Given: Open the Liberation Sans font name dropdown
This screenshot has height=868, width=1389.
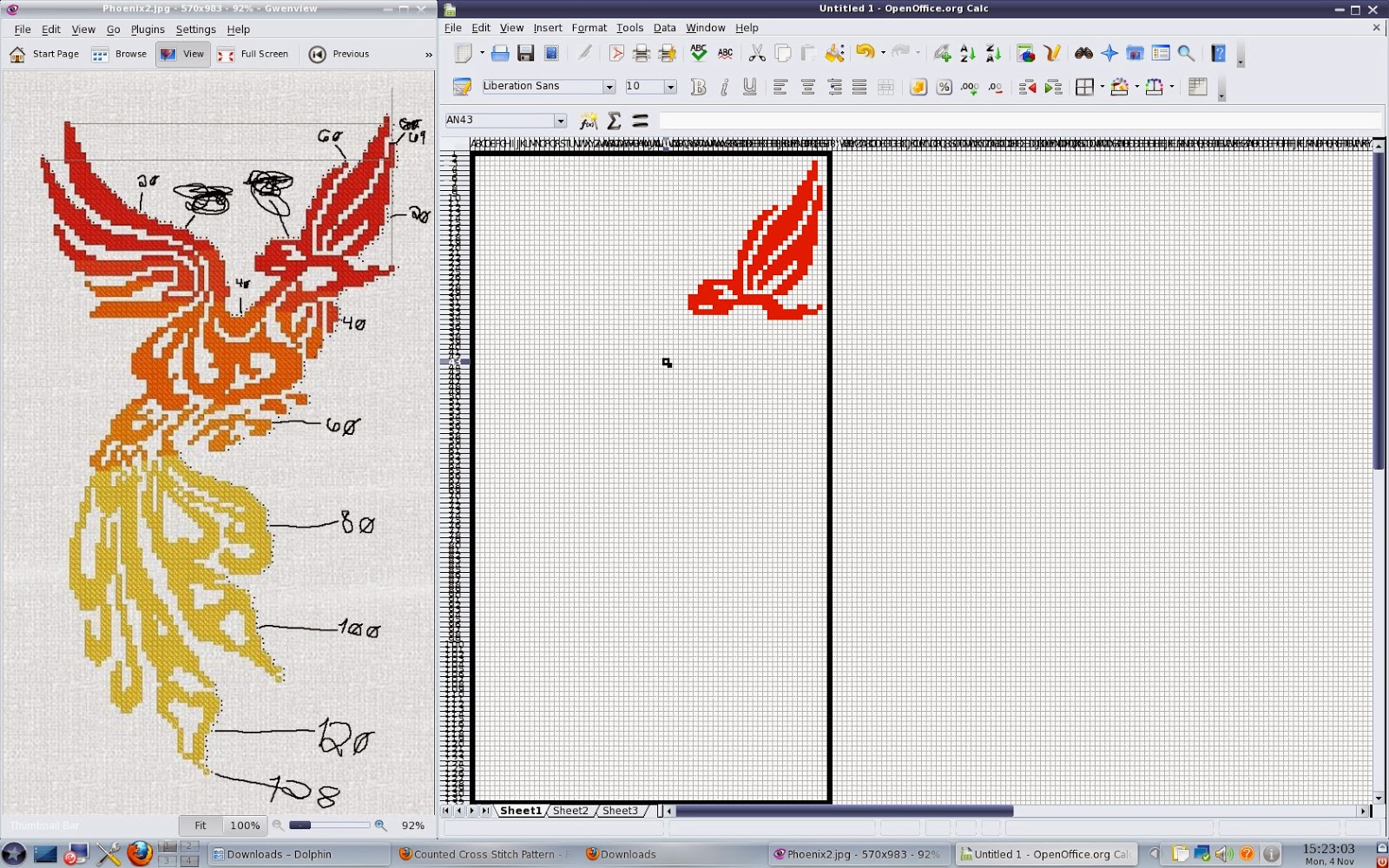Looking at the screenshot, I should click(610, 86).
